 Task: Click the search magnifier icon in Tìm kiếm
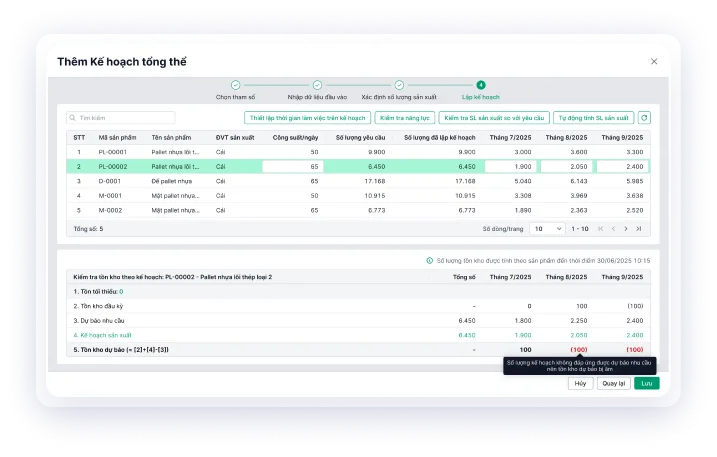coord(73,118)
